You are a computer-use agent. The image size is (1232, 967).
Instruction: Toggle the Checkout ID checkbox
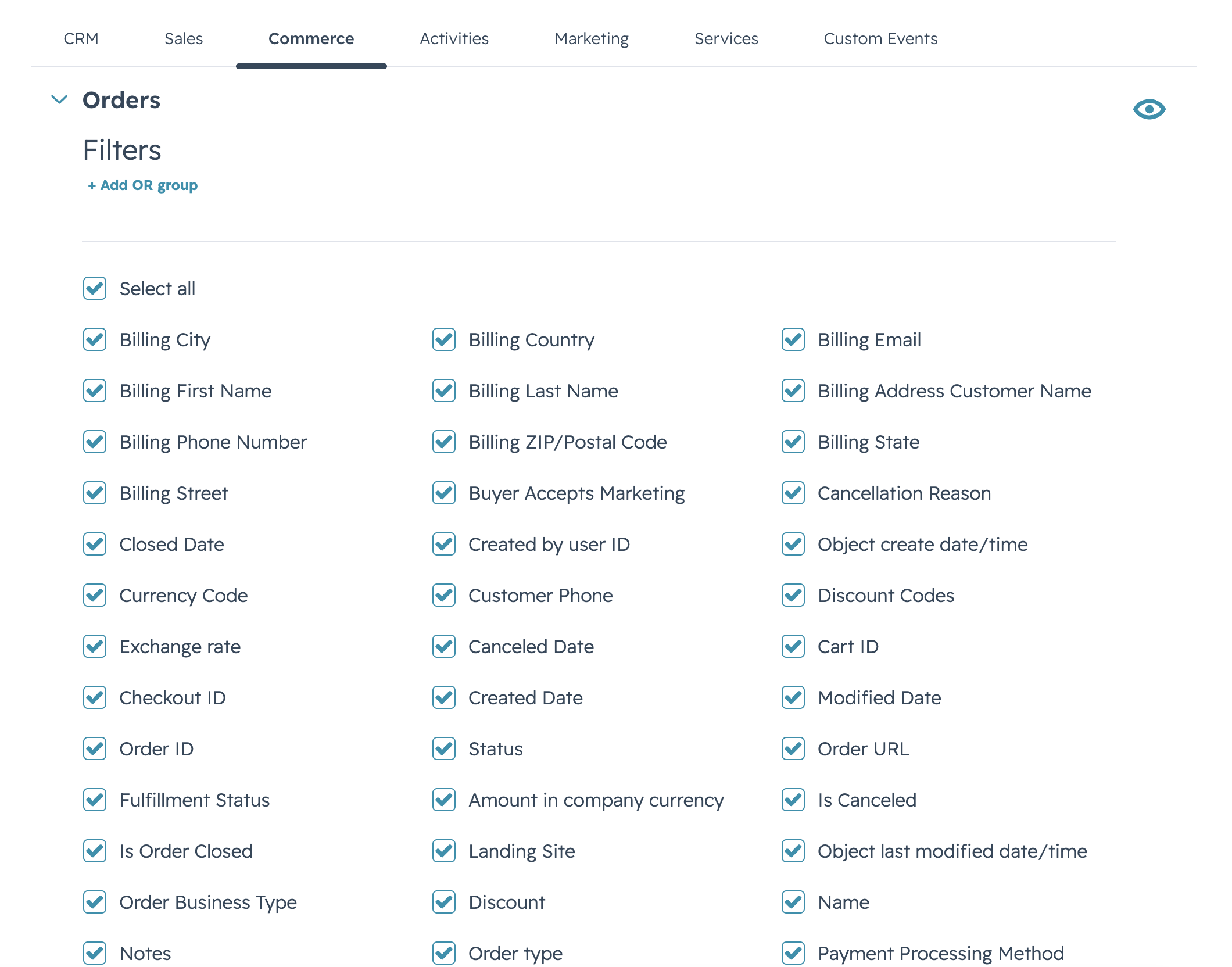click(95, 697)
